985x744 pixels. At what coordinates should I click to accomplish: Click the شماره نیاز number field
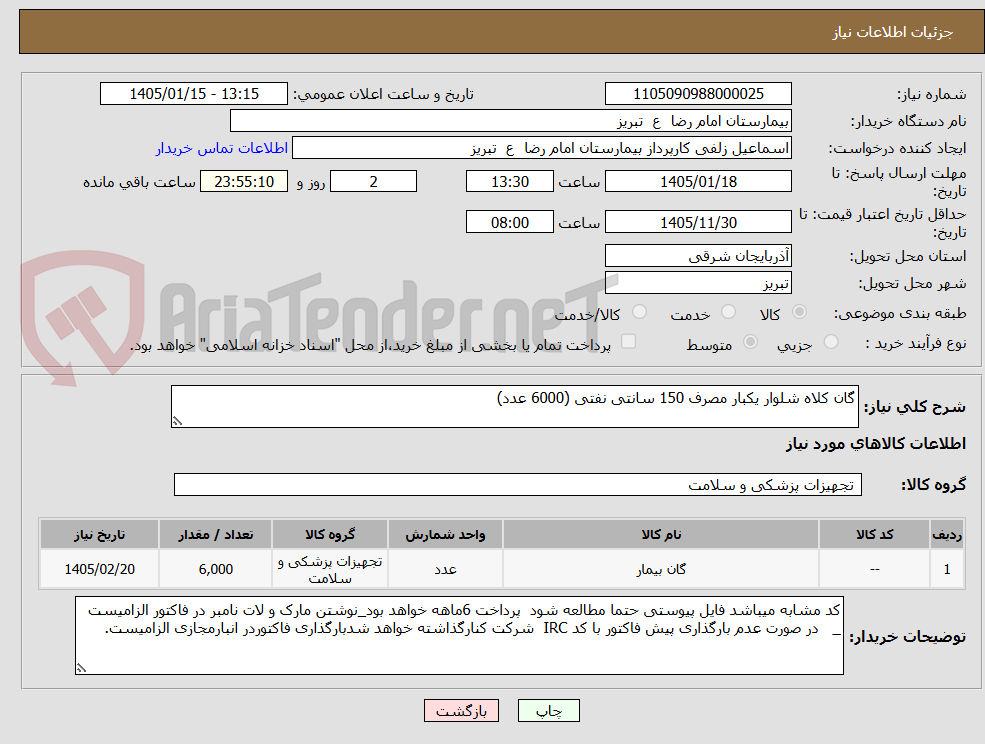pyautogui.click(x=698, y=94)
